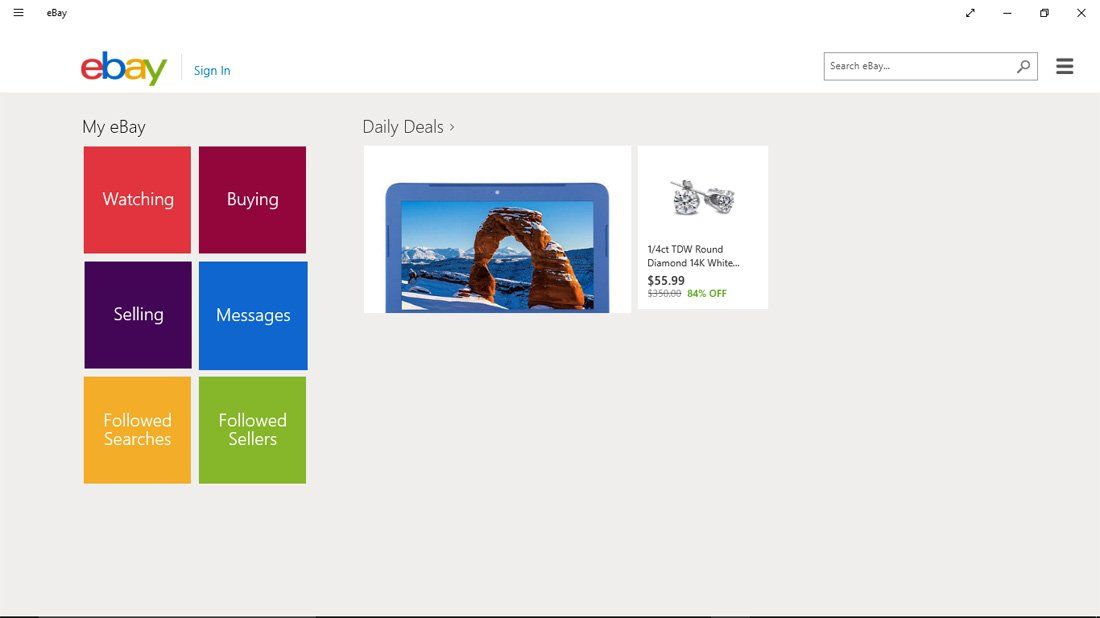Open the Followed Searches tile
This screenshot has width=1100, height=618.
point(137,429)
